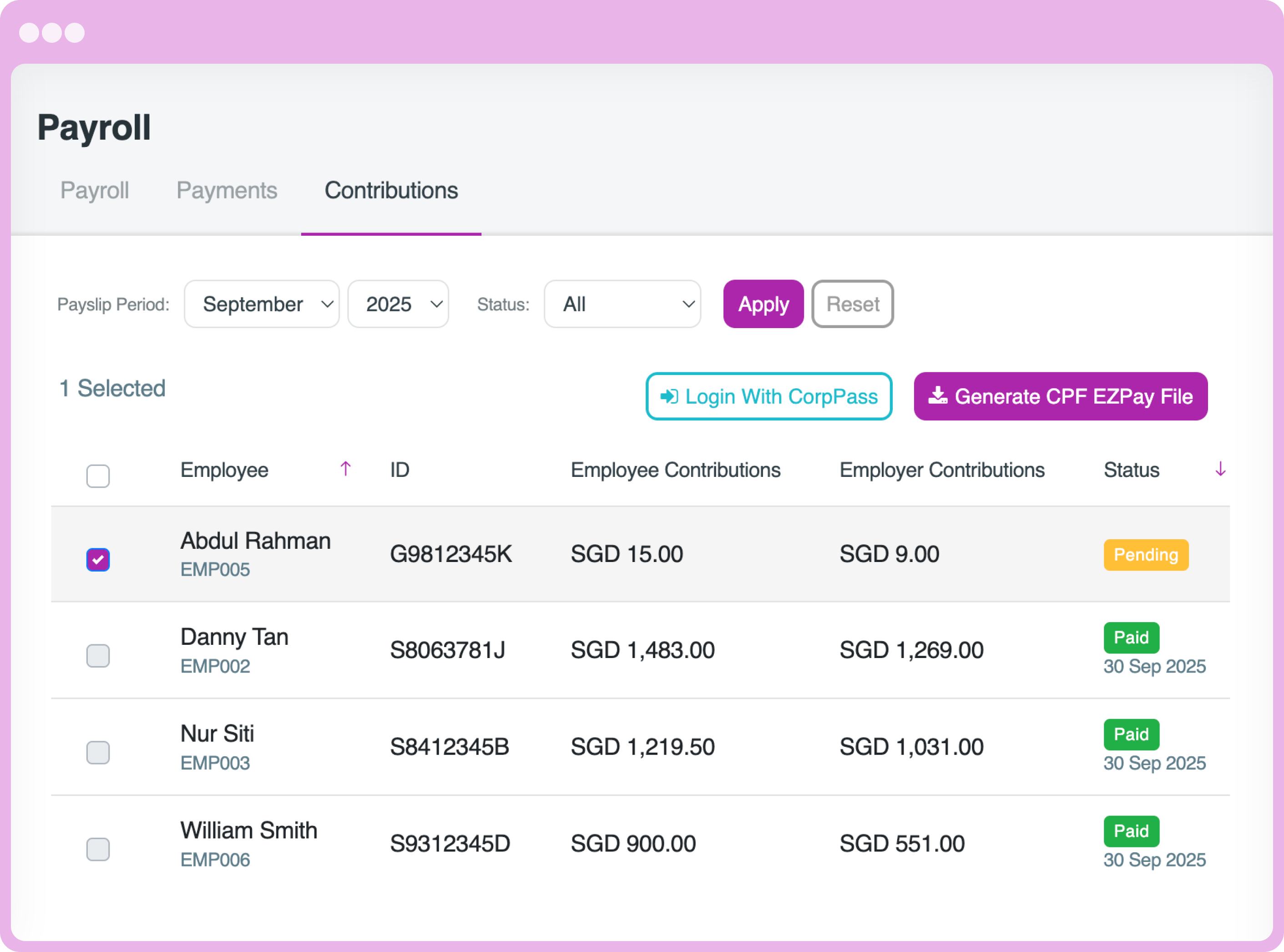Select Nur Siti's row checkbox
This screenshot has height=952, width=1284.
[98, 753]
